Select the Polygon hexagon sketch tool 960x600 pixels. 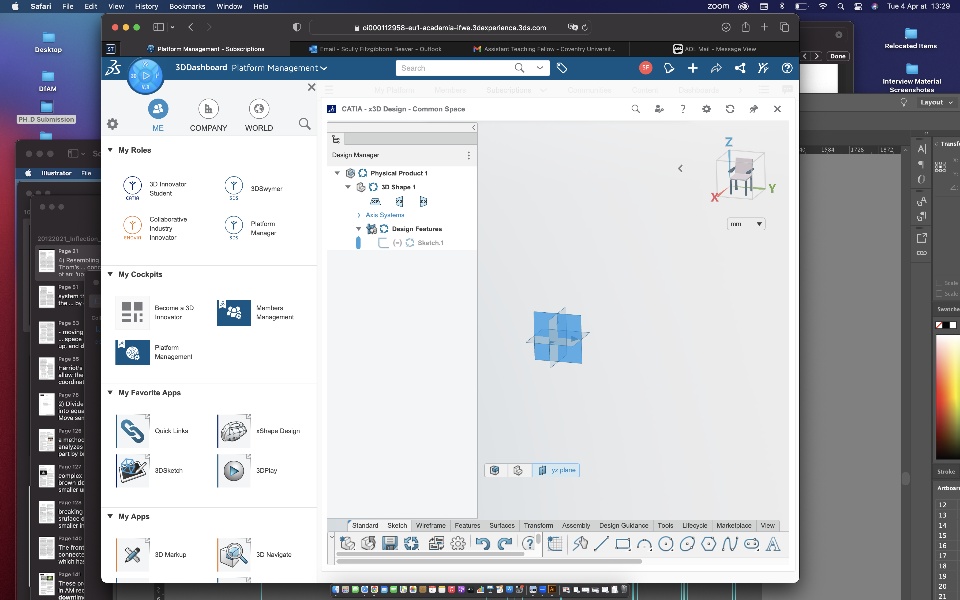pos(708,544)
